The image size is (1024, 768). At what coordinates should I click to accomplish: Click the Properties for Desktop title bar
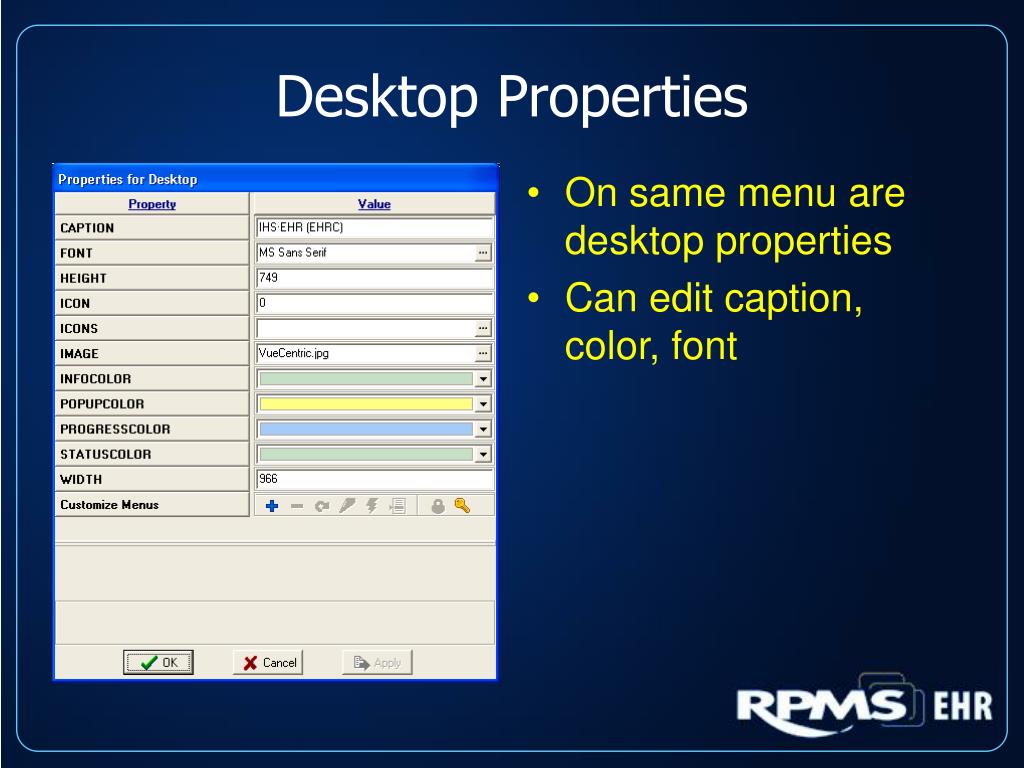[275, 179]
